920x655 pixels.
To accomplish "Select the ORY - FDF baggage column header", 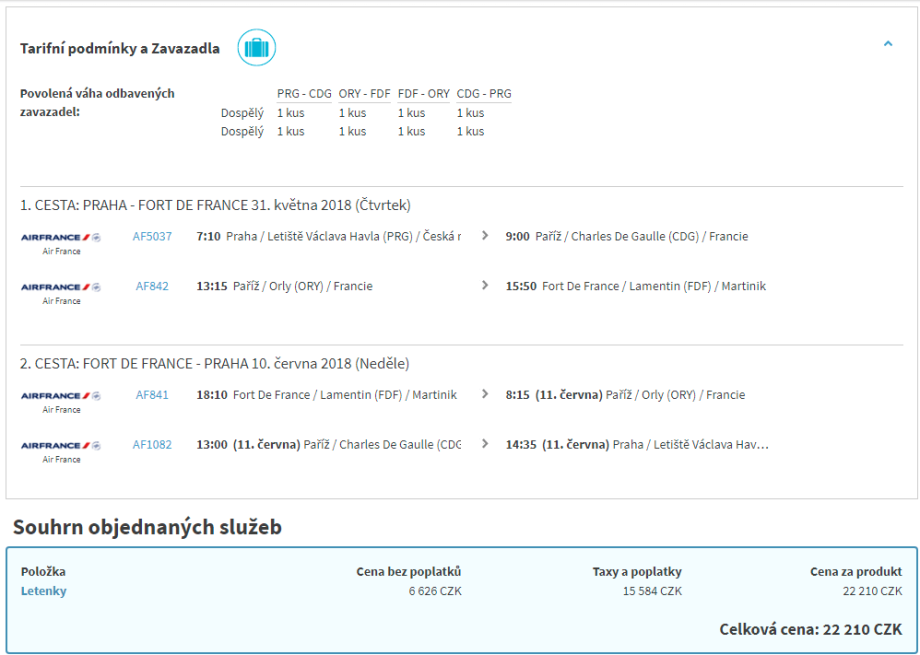I will [364, 94].
